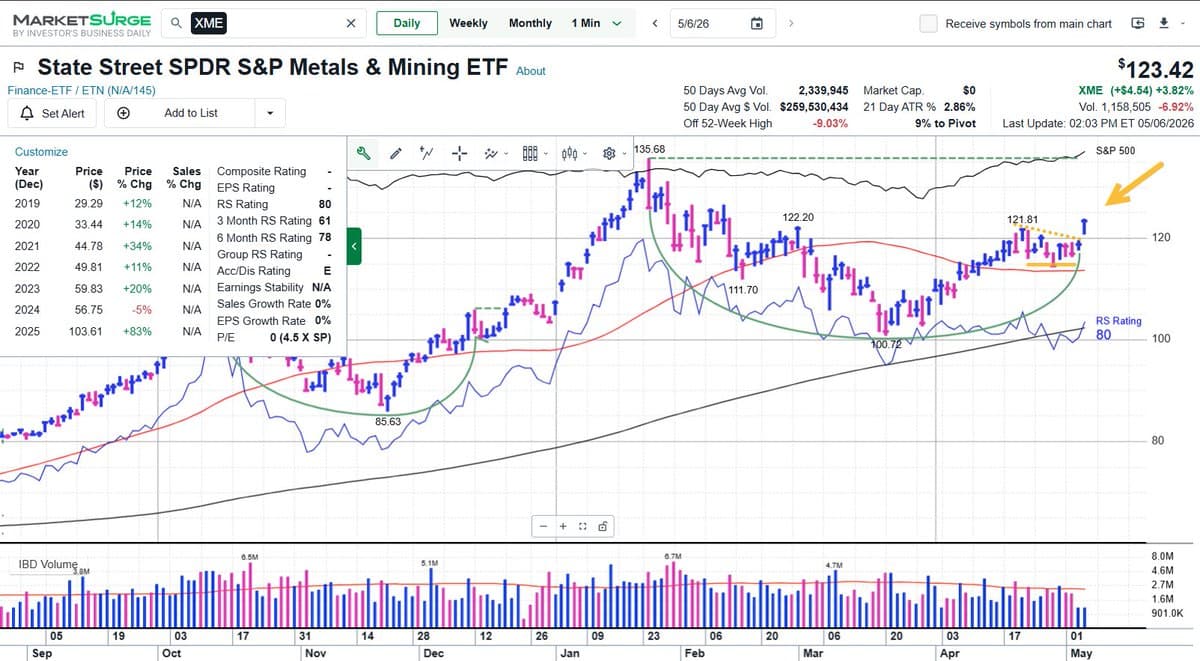Expand pattern recognition dropdown chevron
Screen dimensions: 1200x661
[x=507, y=154]
